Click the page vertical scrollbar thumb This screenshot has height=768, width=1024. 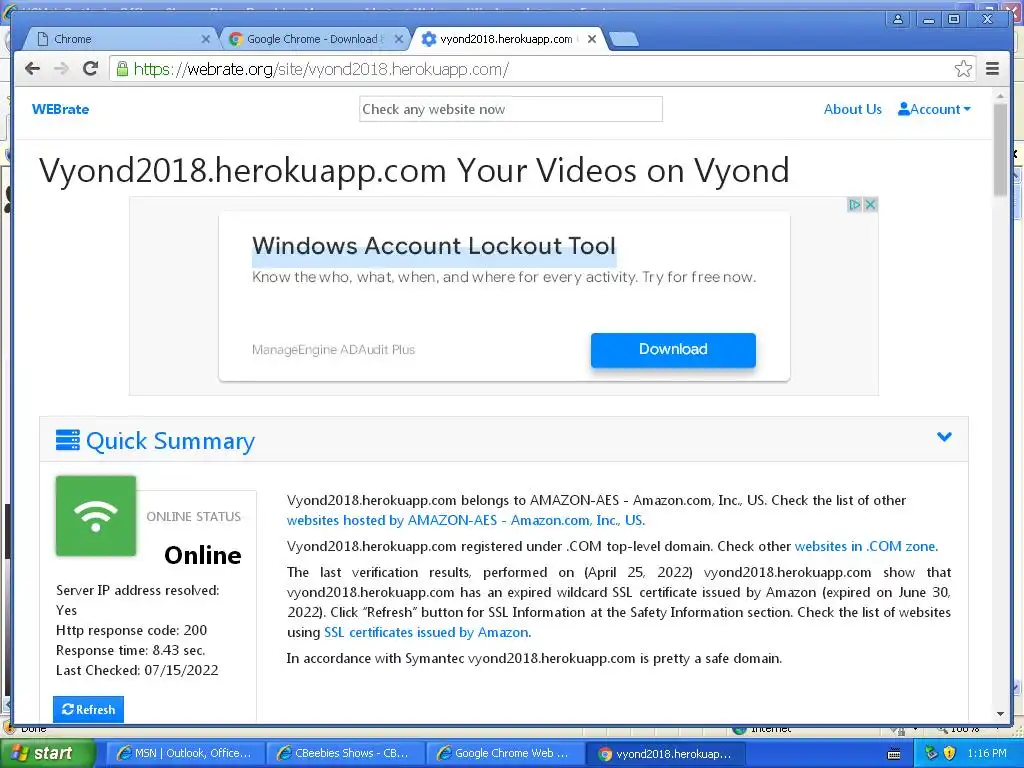point(1000,148)
